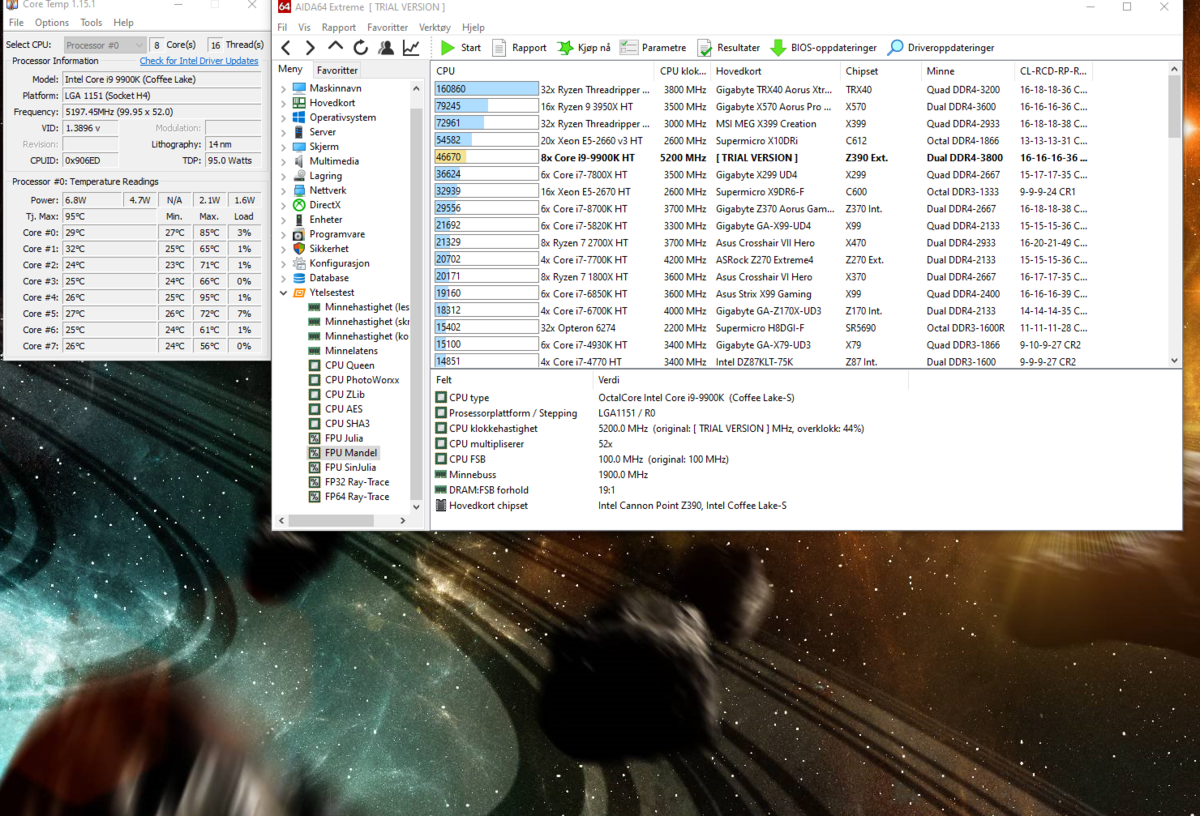Open Fil menu in AIDA64
The image size is (1200, 816).
point(282,28)
